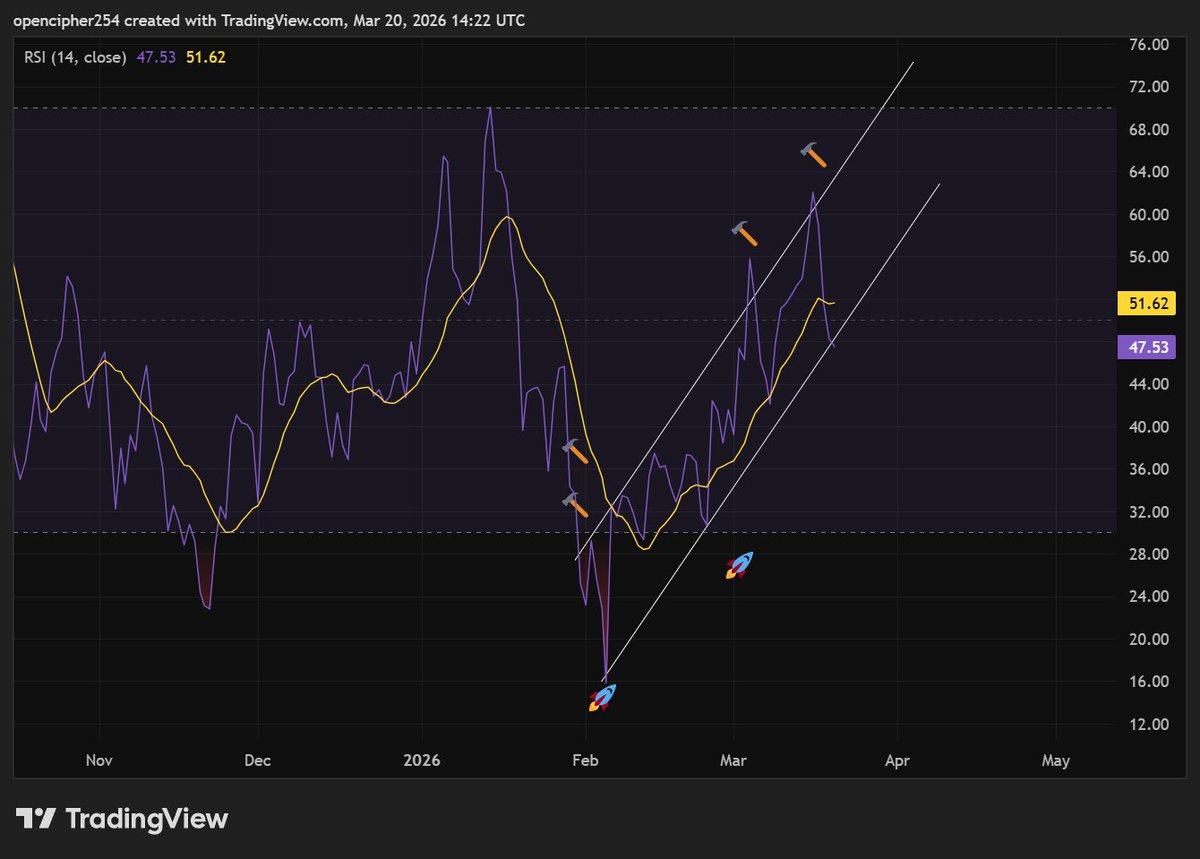This screenshot has width=1200, height=859.
Task: Click the 68.00 scale label
Action: pyautogui.click(x=1147, y=130)
